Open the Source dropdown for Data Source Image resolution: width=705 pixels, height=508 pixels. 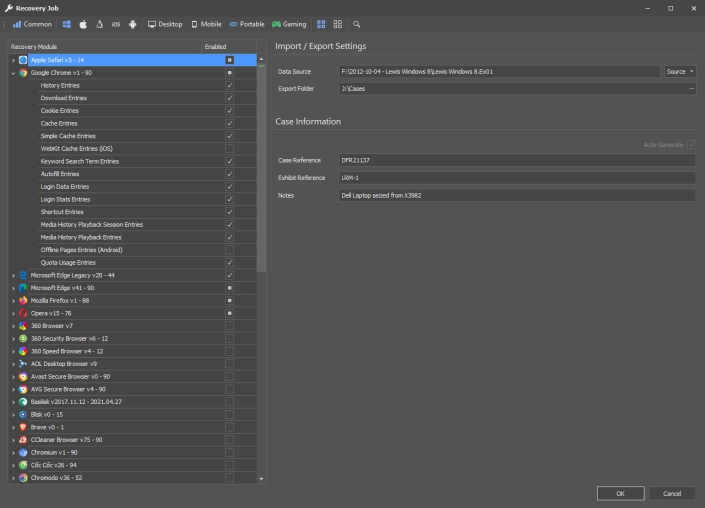coord(680,72)
